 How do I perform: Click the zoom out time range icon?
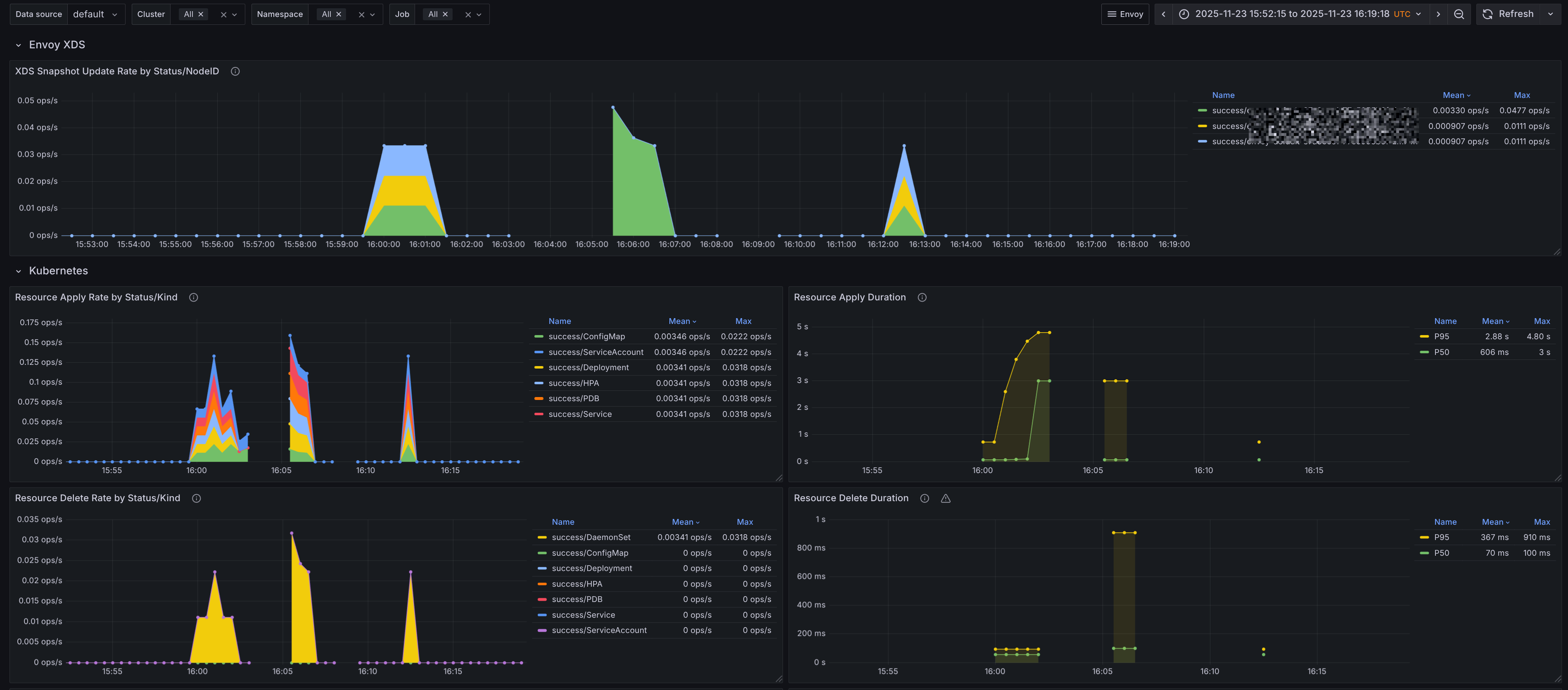click(x=1459, y=14)
